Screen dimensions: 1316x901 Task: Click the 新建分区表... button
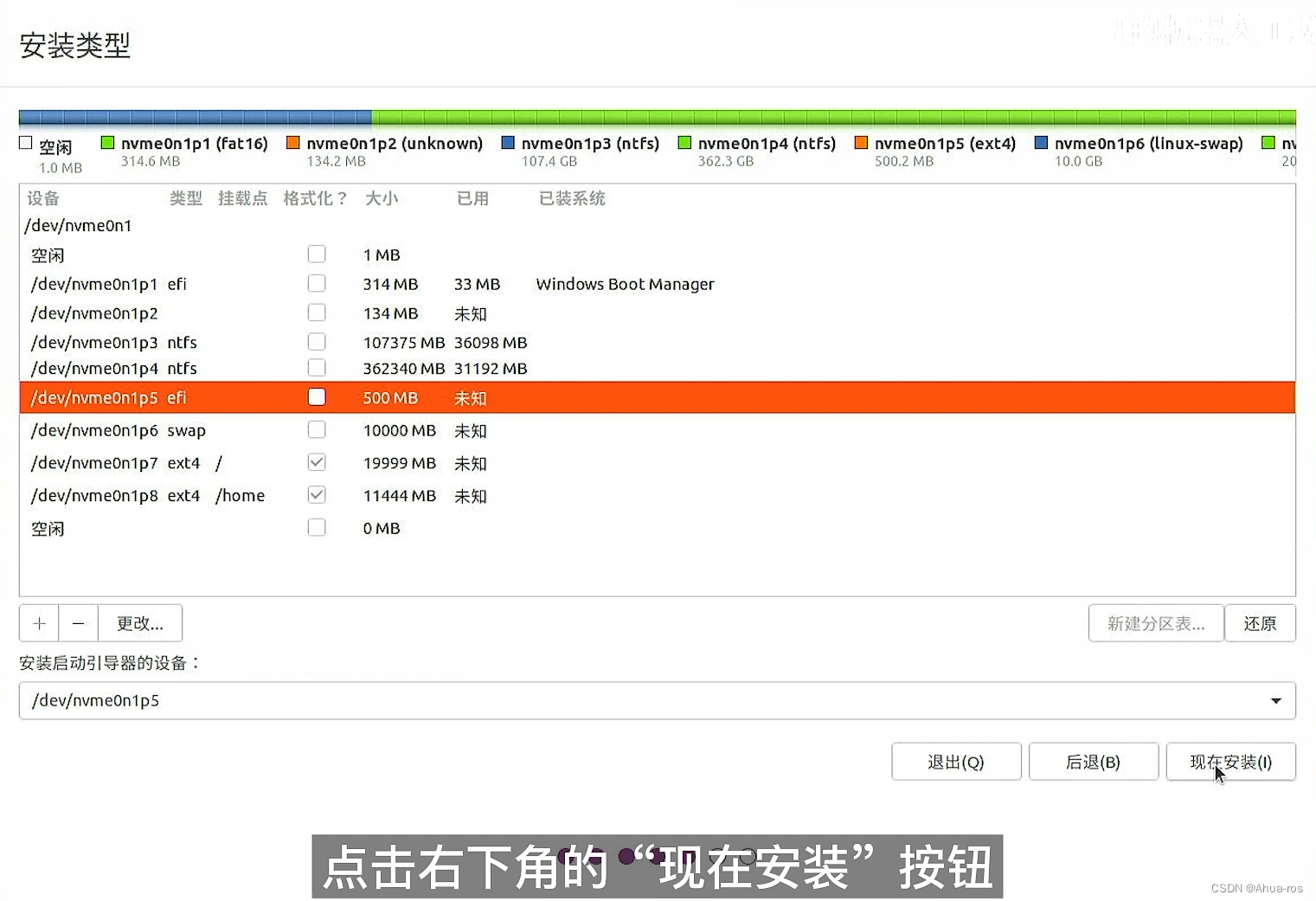[x=1156, y=622]
